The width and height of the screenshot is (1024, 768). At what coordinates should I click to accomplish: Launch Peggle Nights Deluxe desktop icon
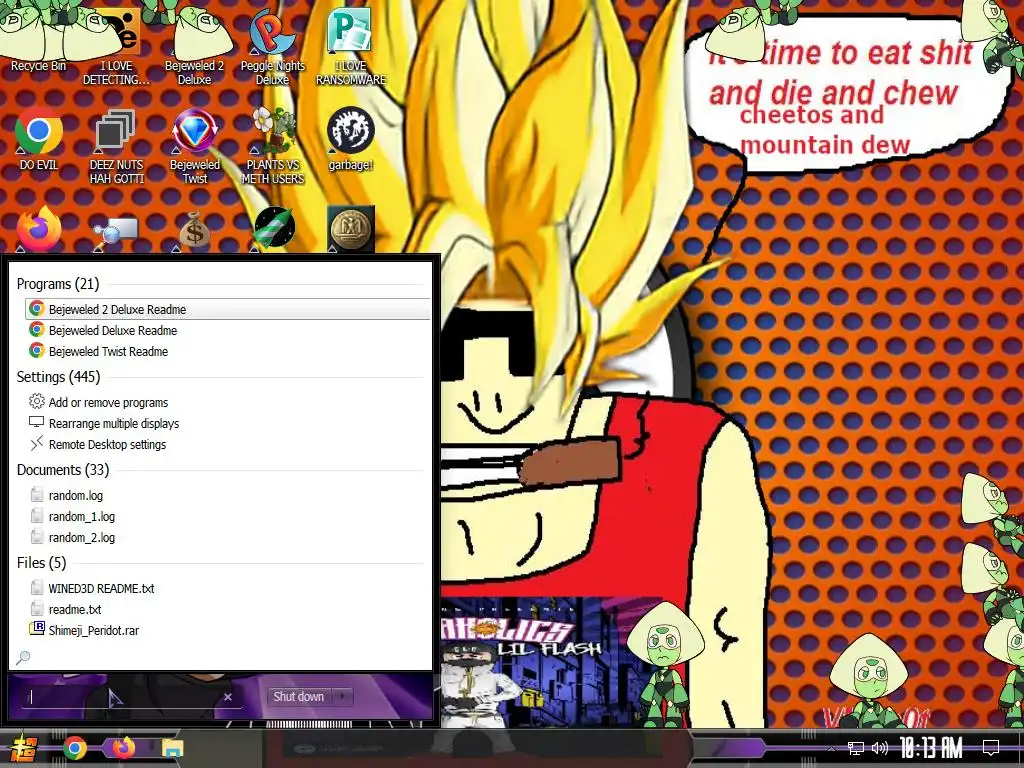click(272, 46)
